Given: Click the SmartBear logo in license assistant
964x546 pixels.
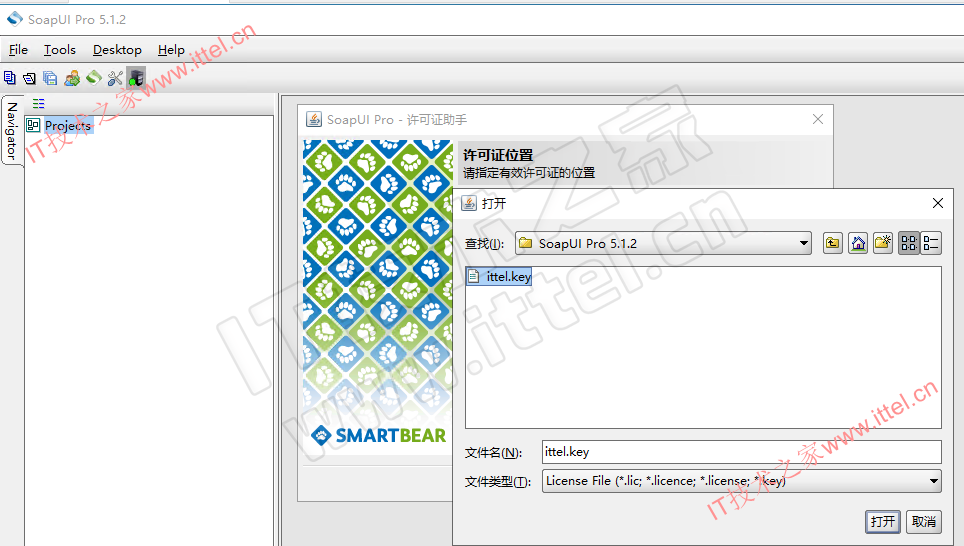Looking at the screenshot, I should tap(379, 435).
